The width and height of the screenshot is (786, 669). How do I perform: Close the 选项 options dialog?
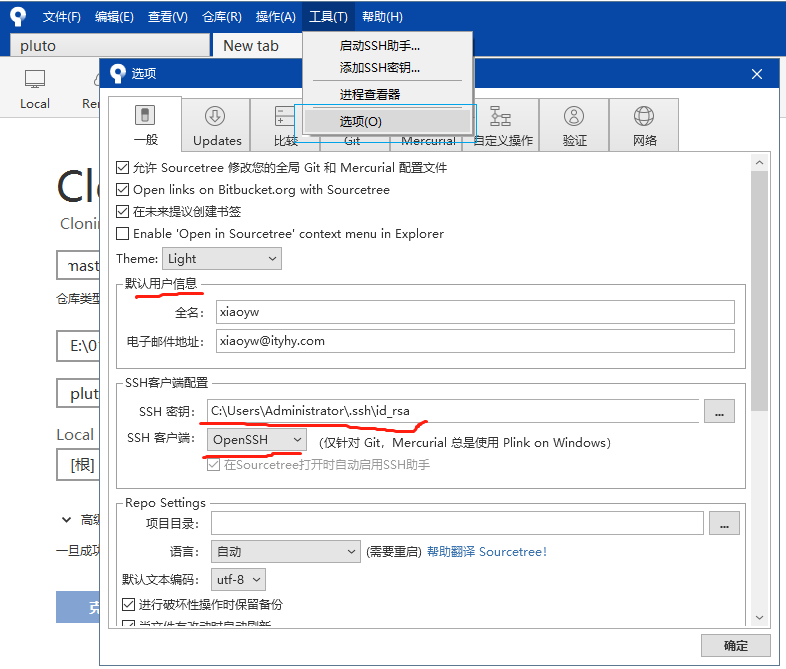click(x=756, y=74)
